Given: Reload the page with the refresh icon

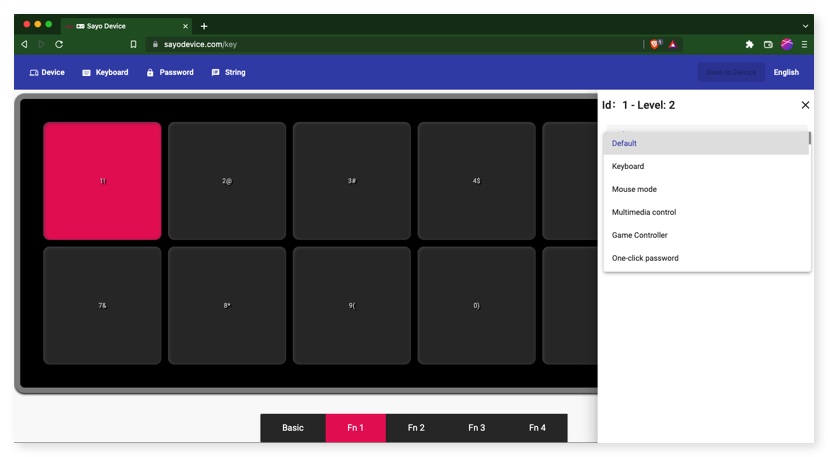Looking at the screenshot, I should (59, 44).
